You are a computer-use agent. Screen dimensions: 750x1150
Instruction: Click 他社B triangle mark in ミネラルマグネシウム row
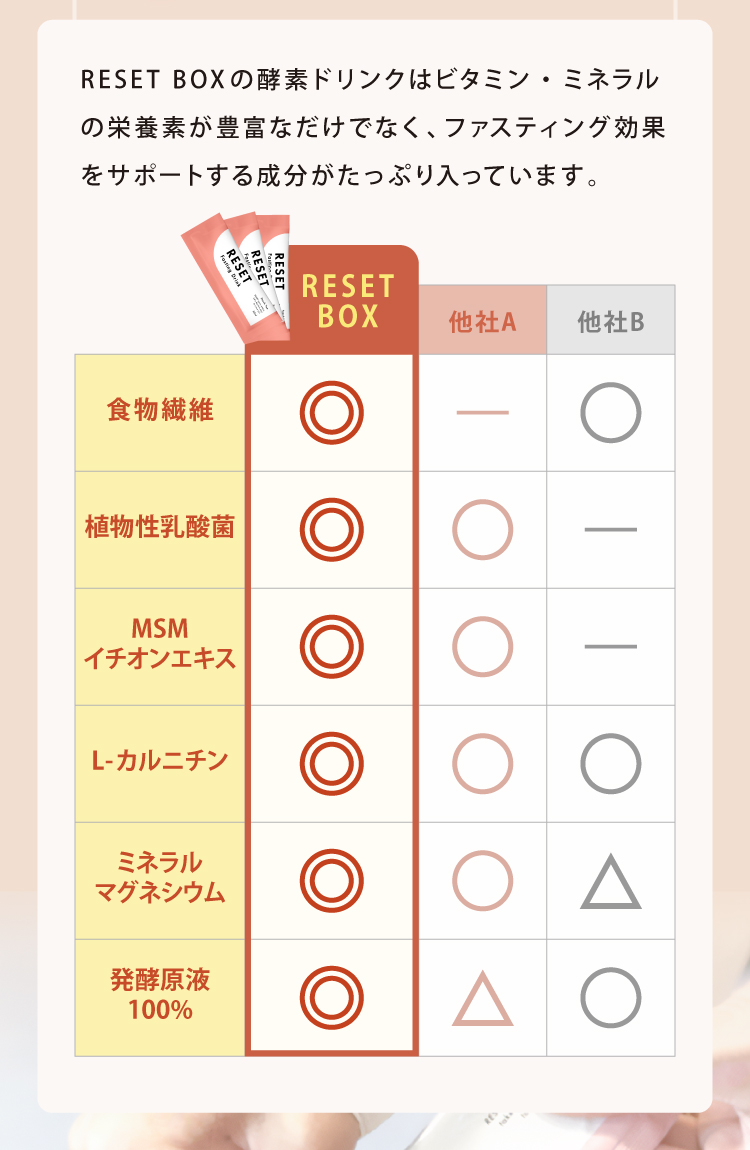[611, 884]
